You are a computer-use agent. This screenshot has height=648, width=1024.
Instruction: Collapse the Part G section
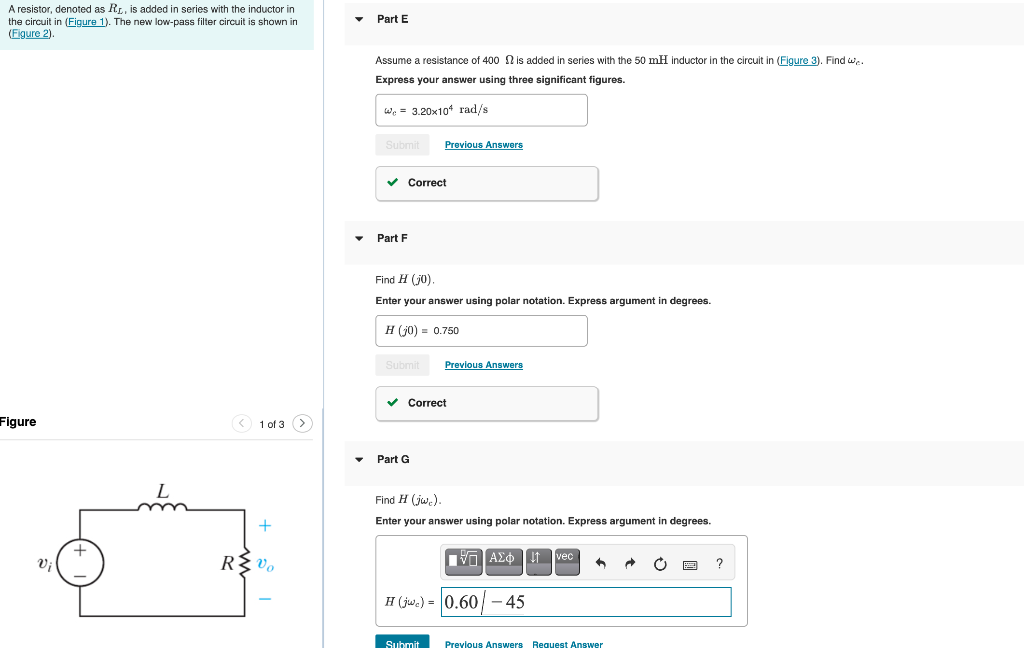[358, 459]
